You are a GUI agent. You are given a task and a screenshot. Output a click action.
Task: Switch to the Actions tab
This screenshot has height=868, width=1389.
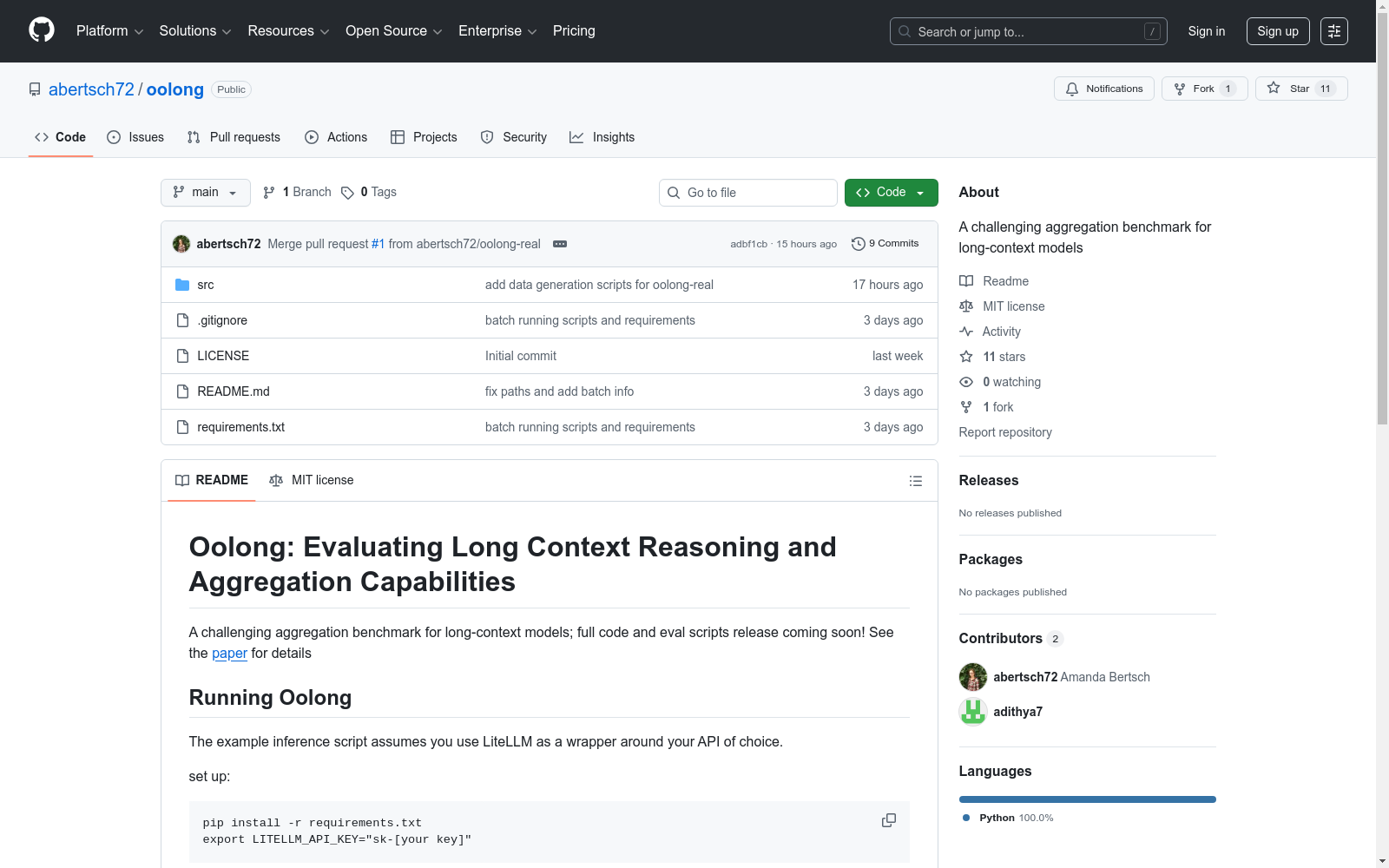336,137
